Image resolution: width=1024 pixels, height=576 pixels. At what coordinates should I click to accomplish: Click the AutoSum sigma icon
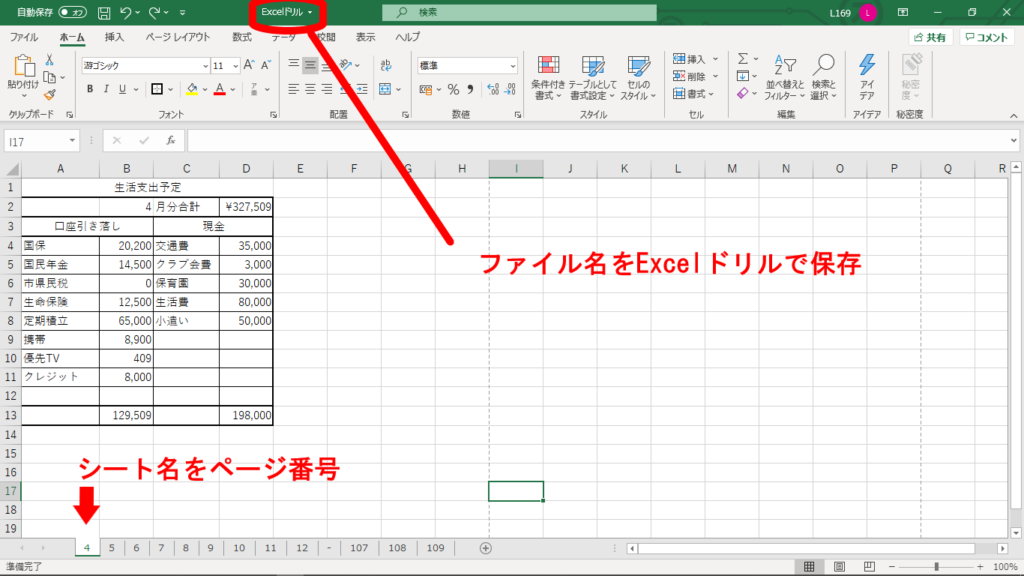(743, 59)
